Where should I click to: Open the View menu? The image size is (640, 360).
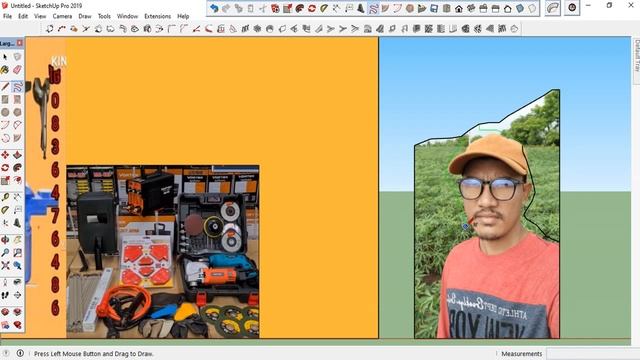tap(40, 16)
